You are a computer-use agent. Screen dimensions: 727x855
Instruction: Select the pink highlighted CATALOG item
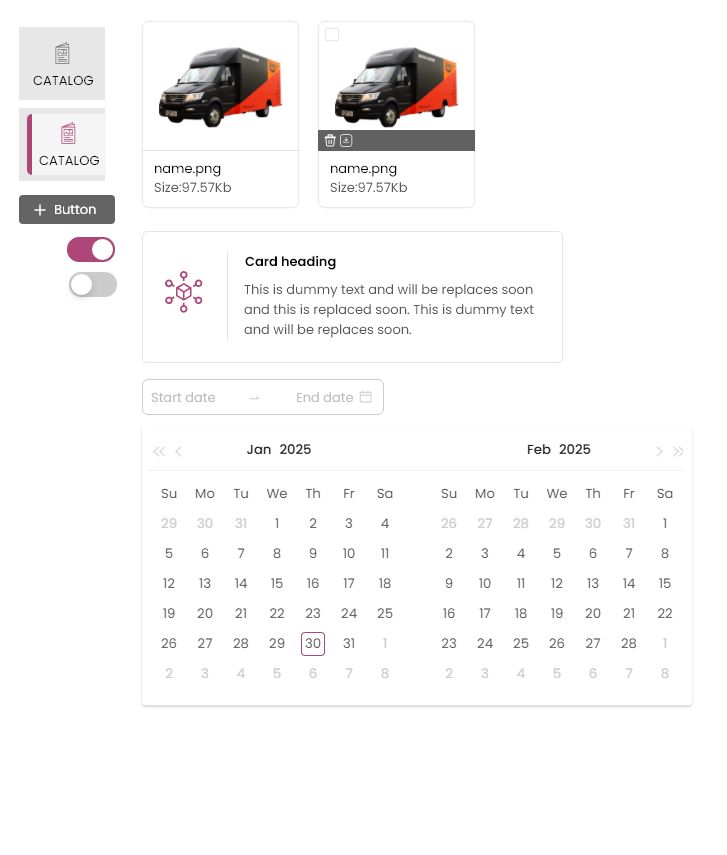click(x=68, y=145)
